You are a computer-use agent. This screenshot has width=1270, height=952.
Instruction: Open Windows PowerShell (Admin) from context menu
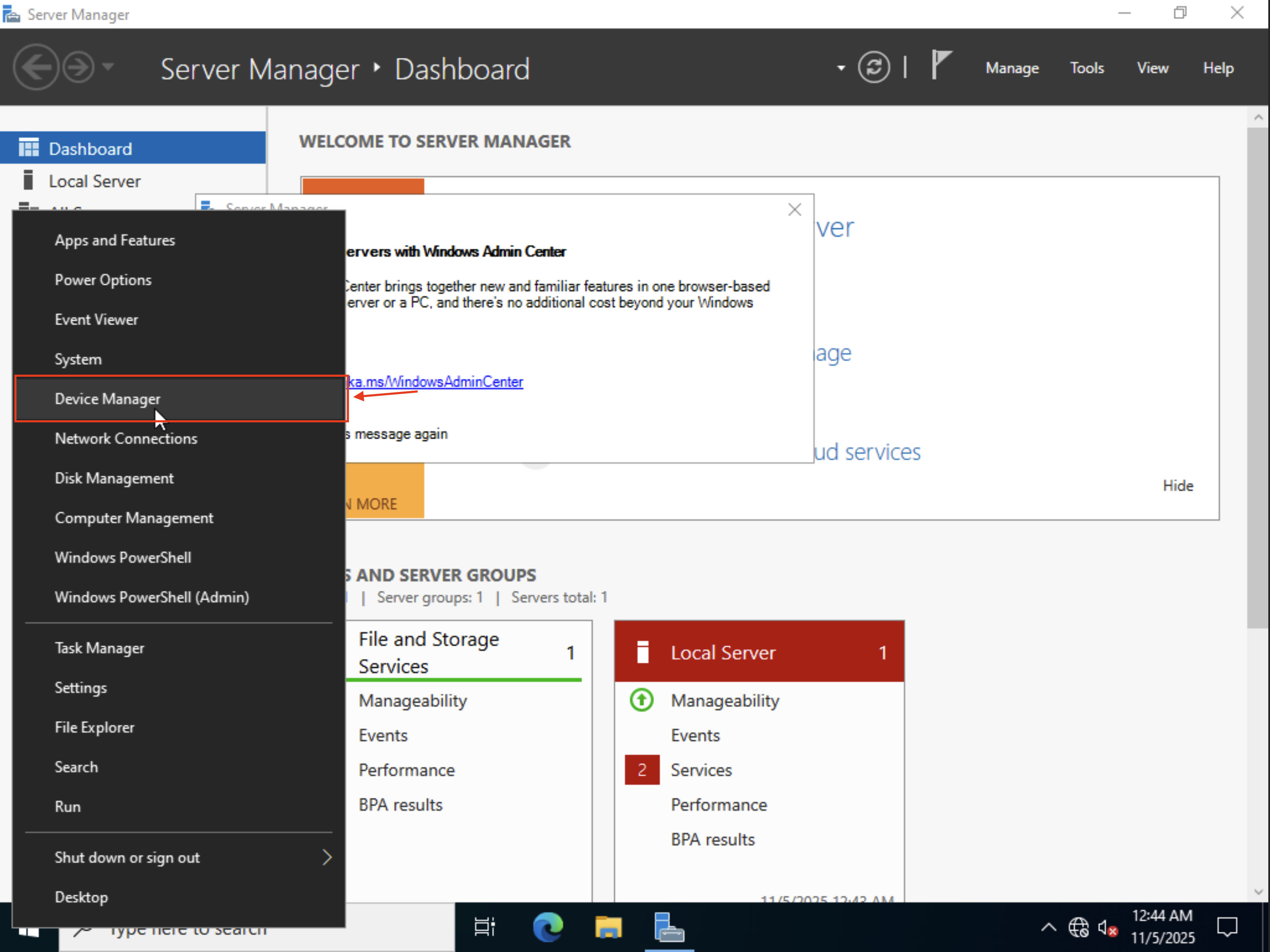click(152, 597)
